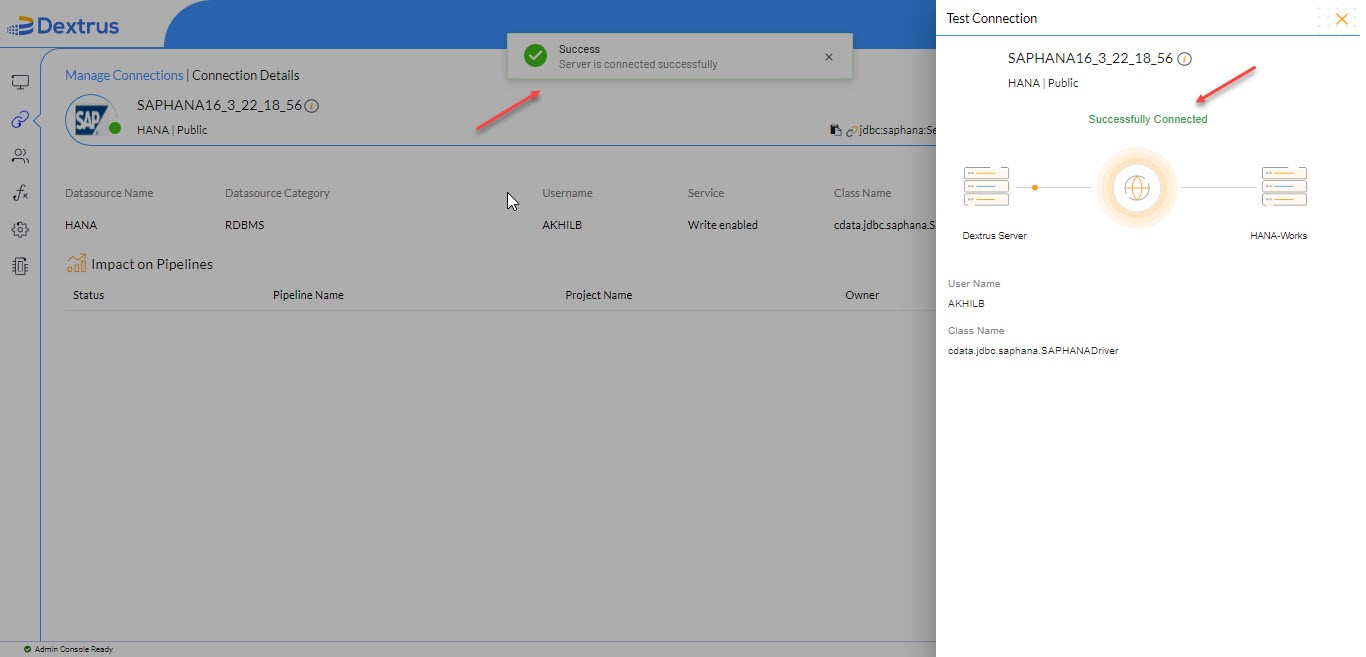Click the Connection Details breadcrumb text

click(246, 75)
